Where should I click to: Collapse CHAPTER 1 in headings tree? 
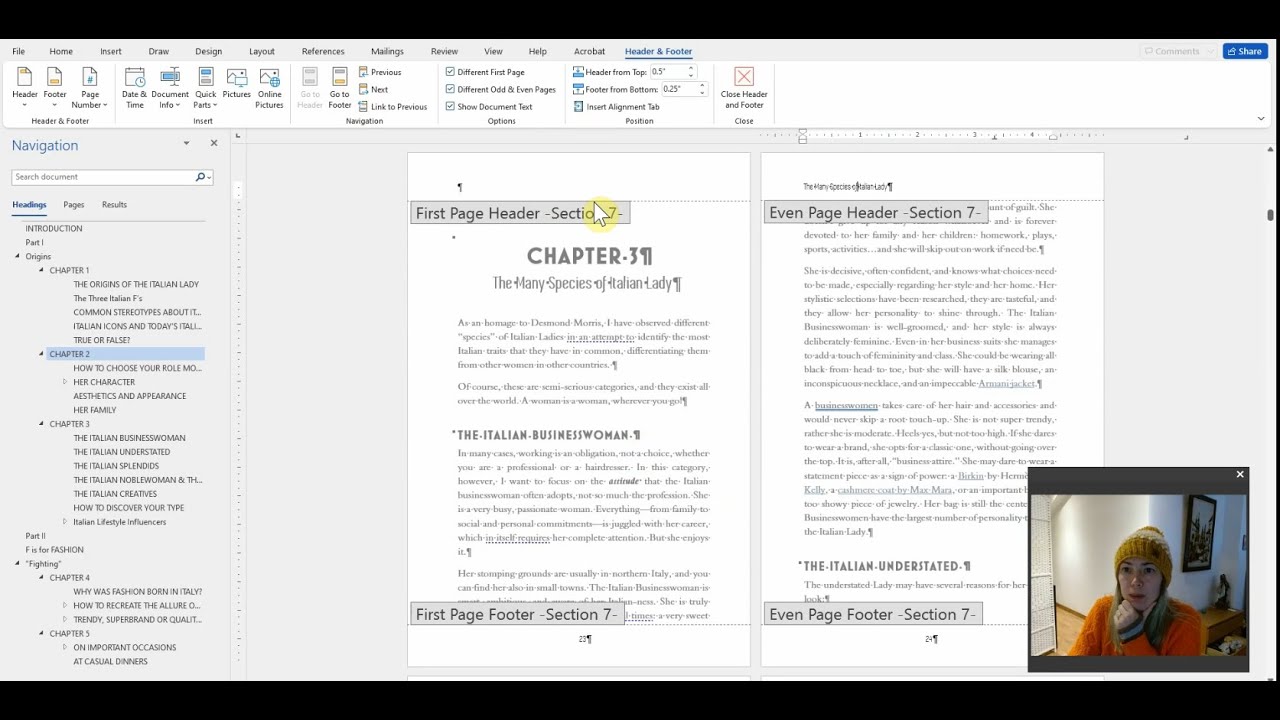pyautogui.click(x=41, y=270)
